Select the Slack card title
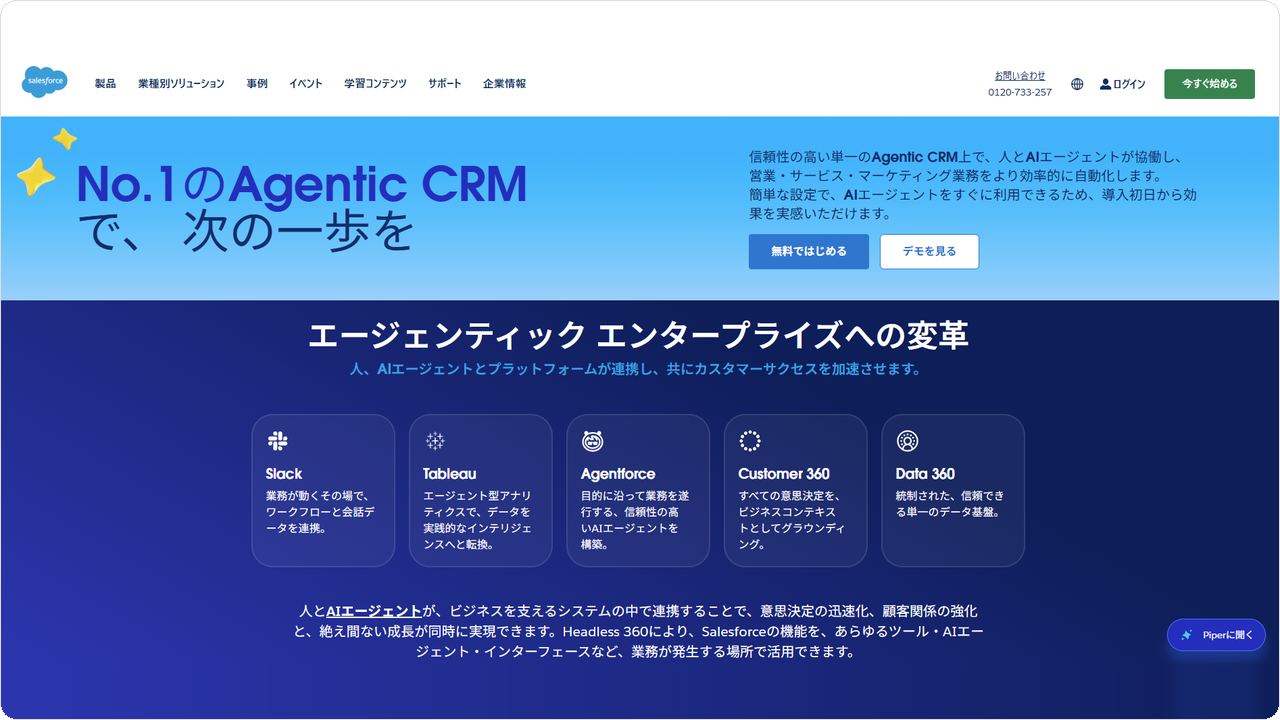Screen dimensions: 1280x720 pyautogui.click(x=284, y=474)
